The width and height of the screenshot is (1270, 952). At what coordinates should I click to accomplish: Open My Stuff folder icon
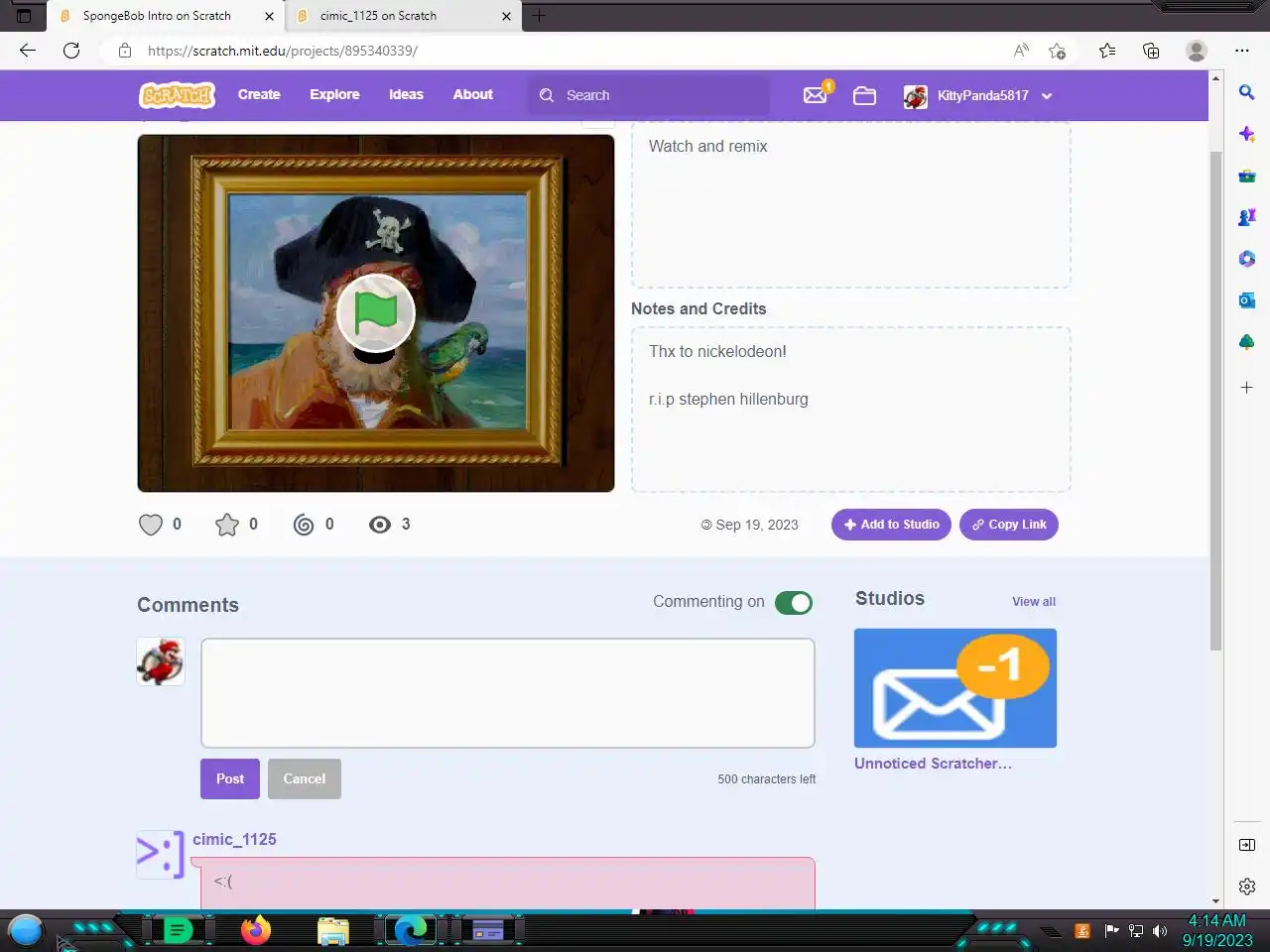pyautogui.click(x=864, y=95)
